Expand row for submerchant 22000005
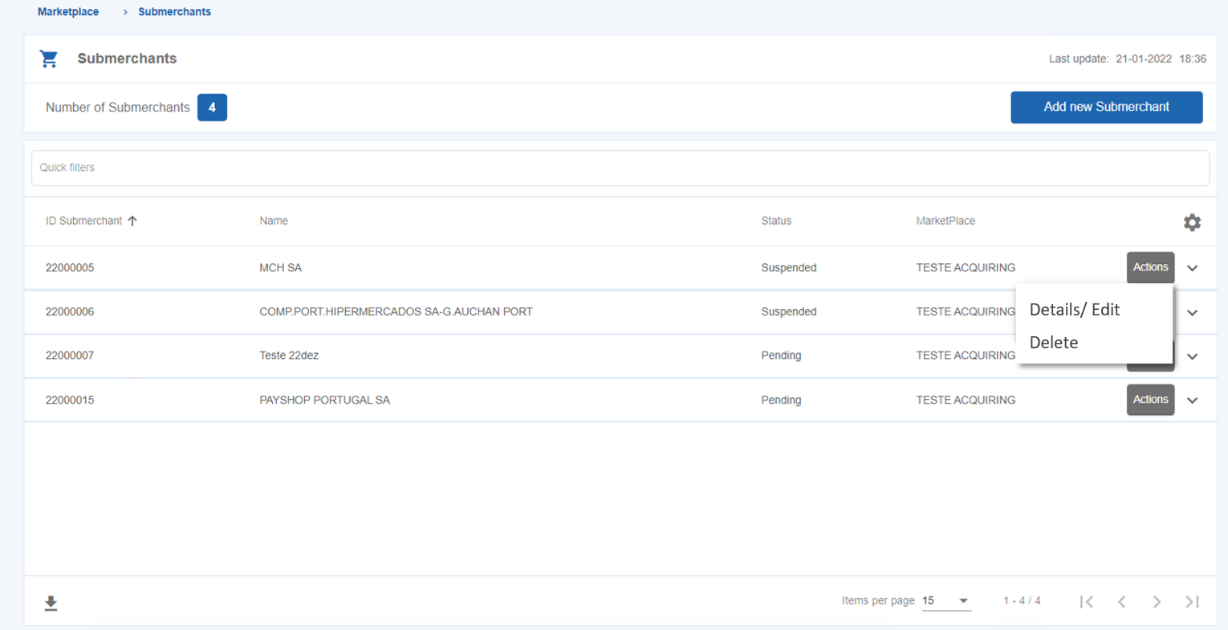The width and height of the screenshot is (1228, 630). click(x=1192, y=268)
